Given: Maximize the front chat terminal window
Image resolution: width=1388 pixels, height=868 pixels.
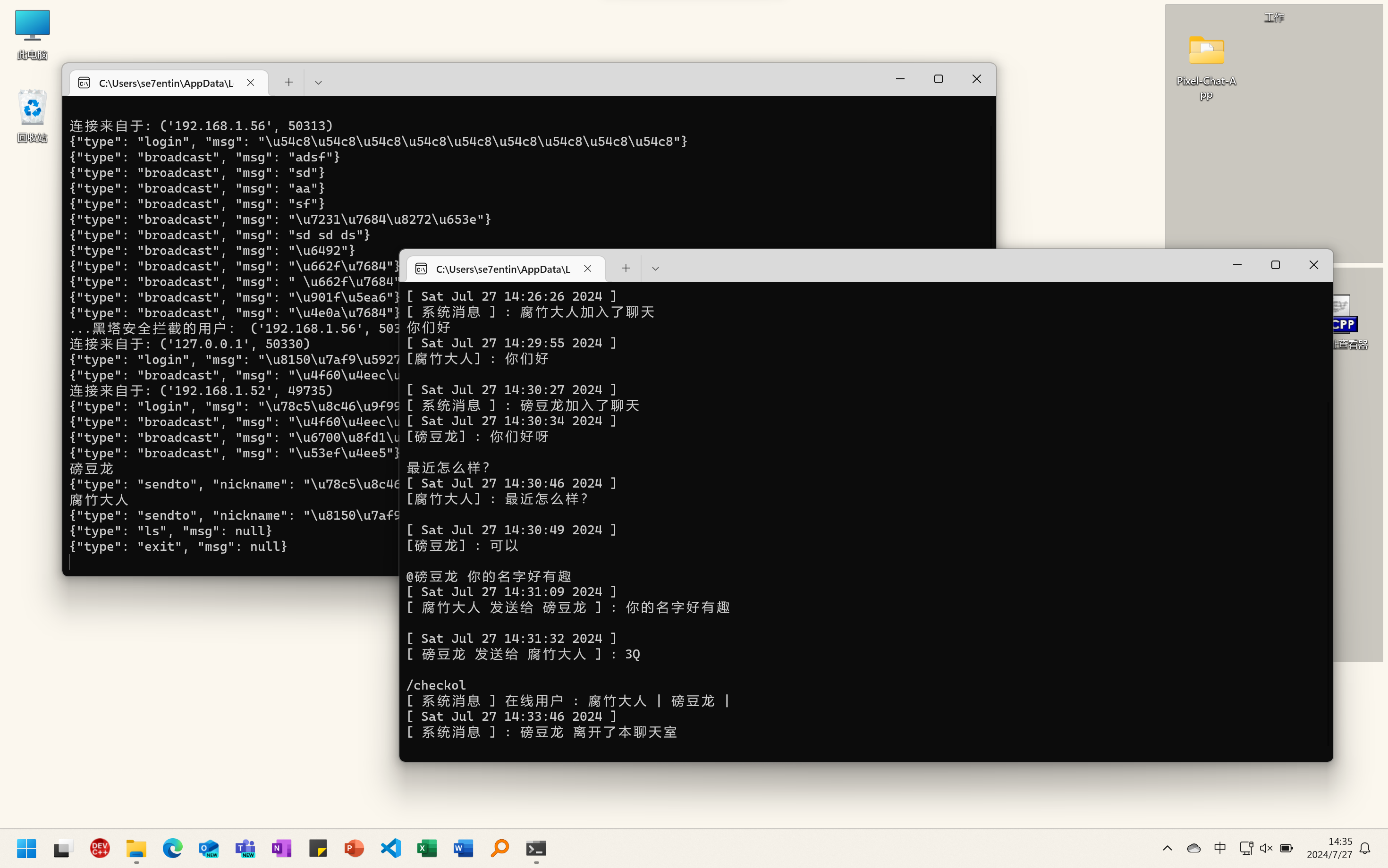Looking at the screenshot, I should (1276, 265).
